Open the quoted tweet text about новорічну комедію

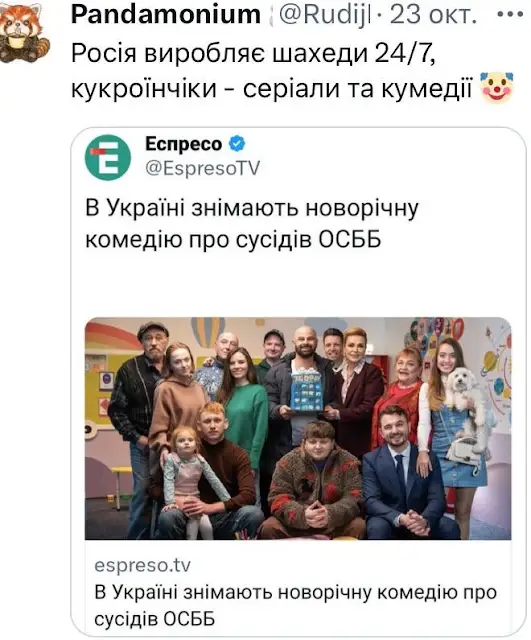[252, 224]
